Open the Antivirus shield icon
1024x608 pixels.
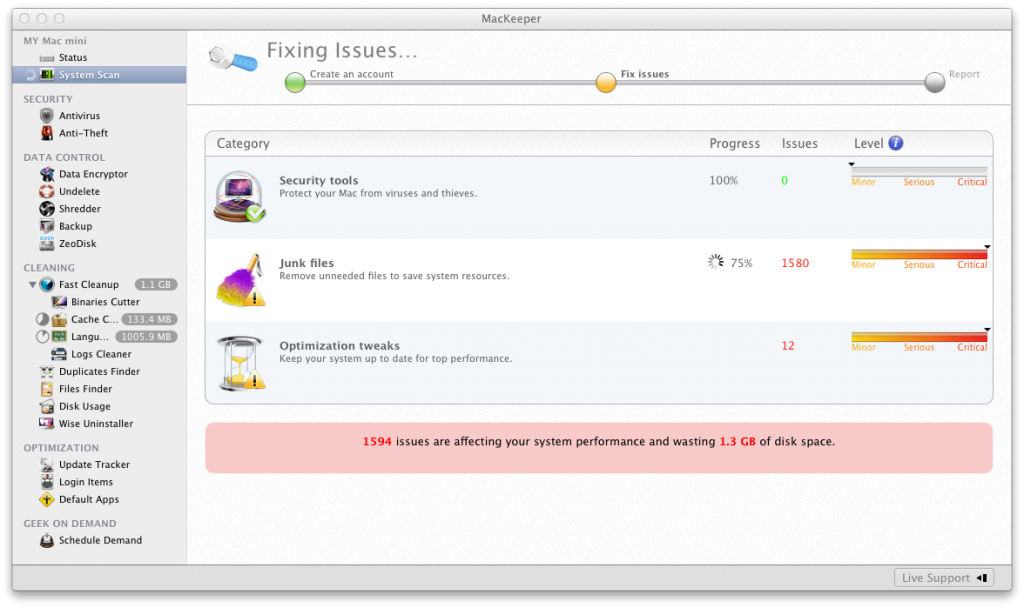(x=46, y=116)
